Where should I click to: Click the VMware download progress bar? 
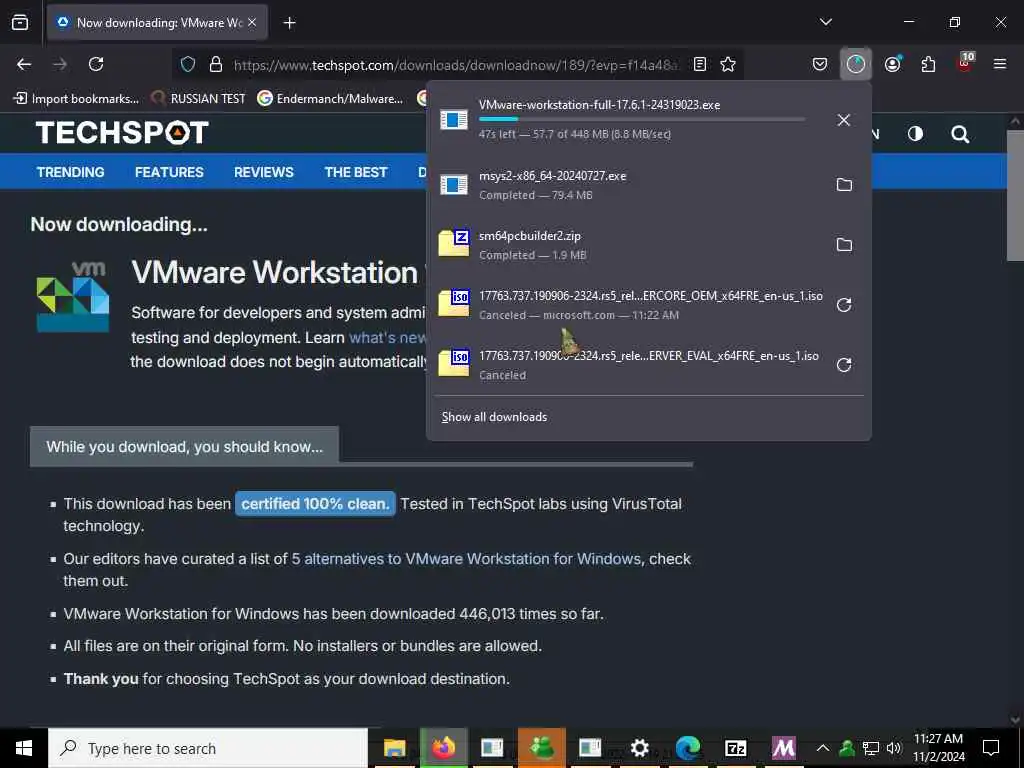pyautogui.click(x=641, y=119)
